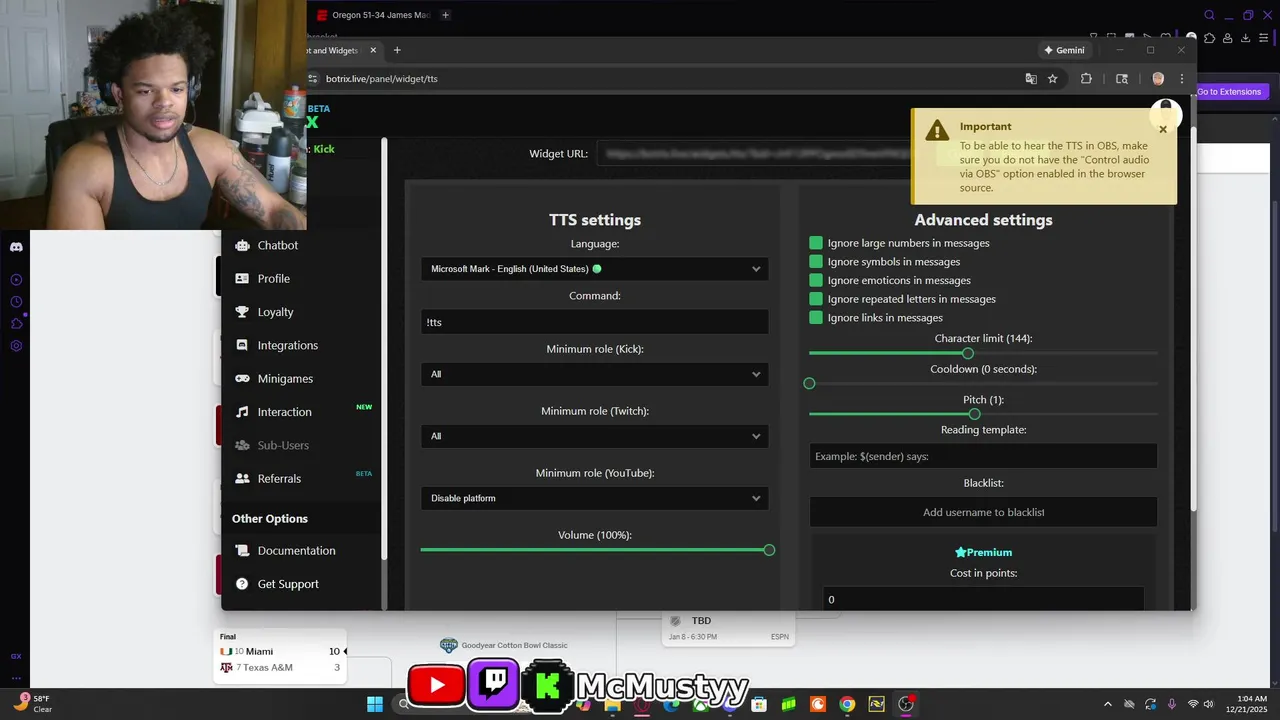
Task: Open the Miami vs Texas A&M score card
Action: pyautogui.click(x=280, y=657)
